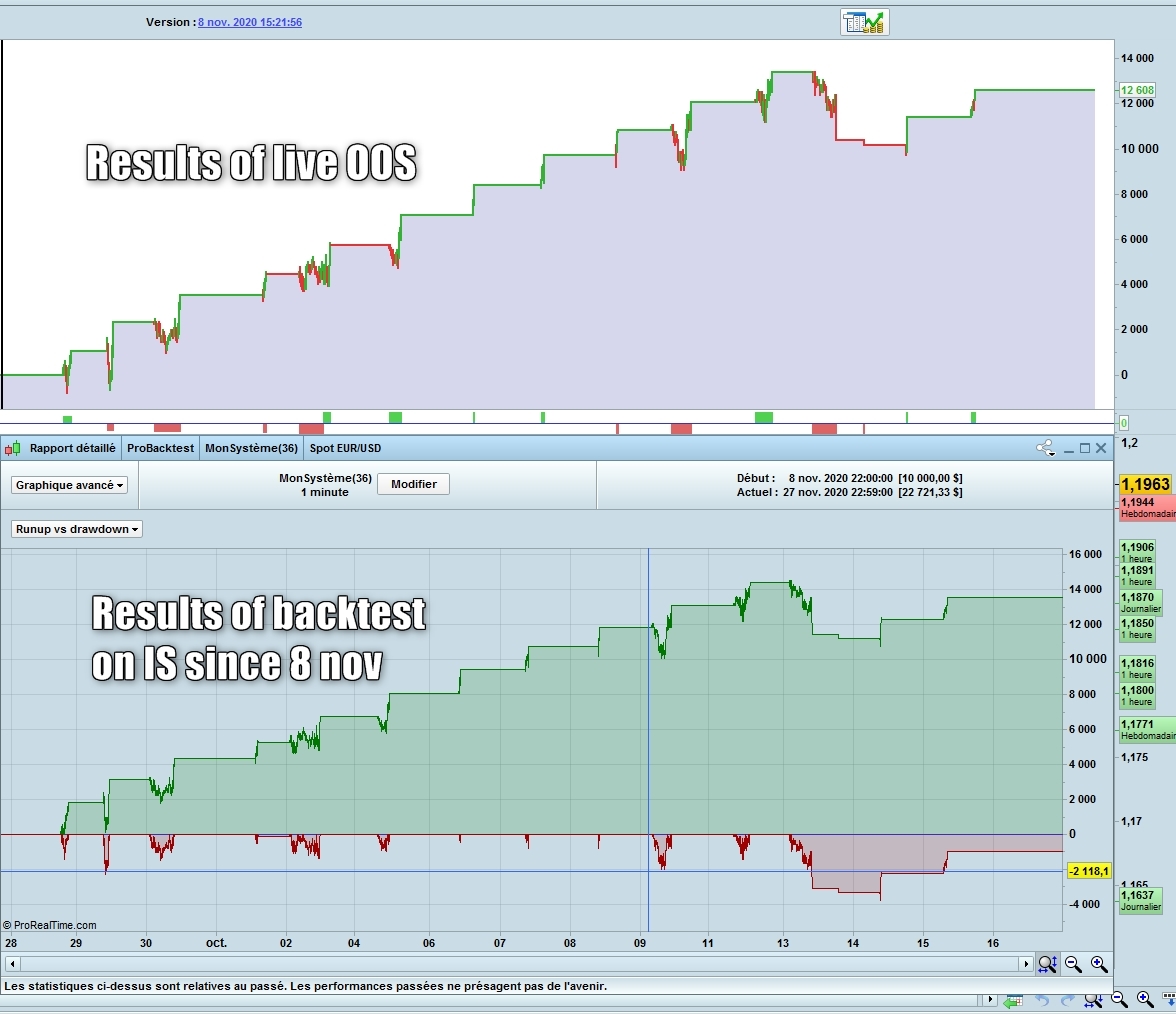Viewport: 1176px width, 1014px height.
Task: Select the Rapport détaillé title segment
Action: click(73, 448)
